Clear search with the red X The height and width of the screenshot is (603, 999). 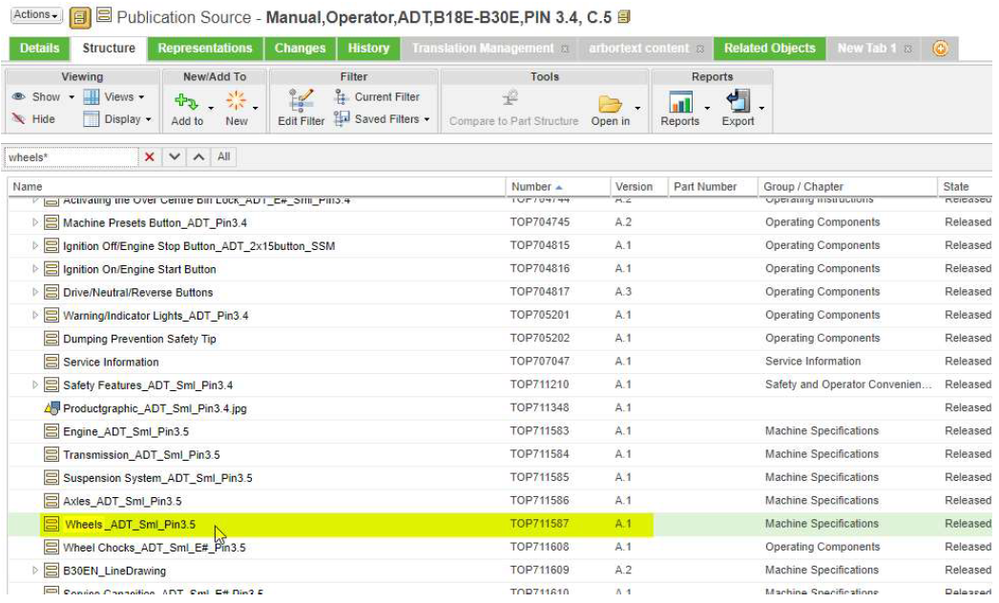coord(150,157)
